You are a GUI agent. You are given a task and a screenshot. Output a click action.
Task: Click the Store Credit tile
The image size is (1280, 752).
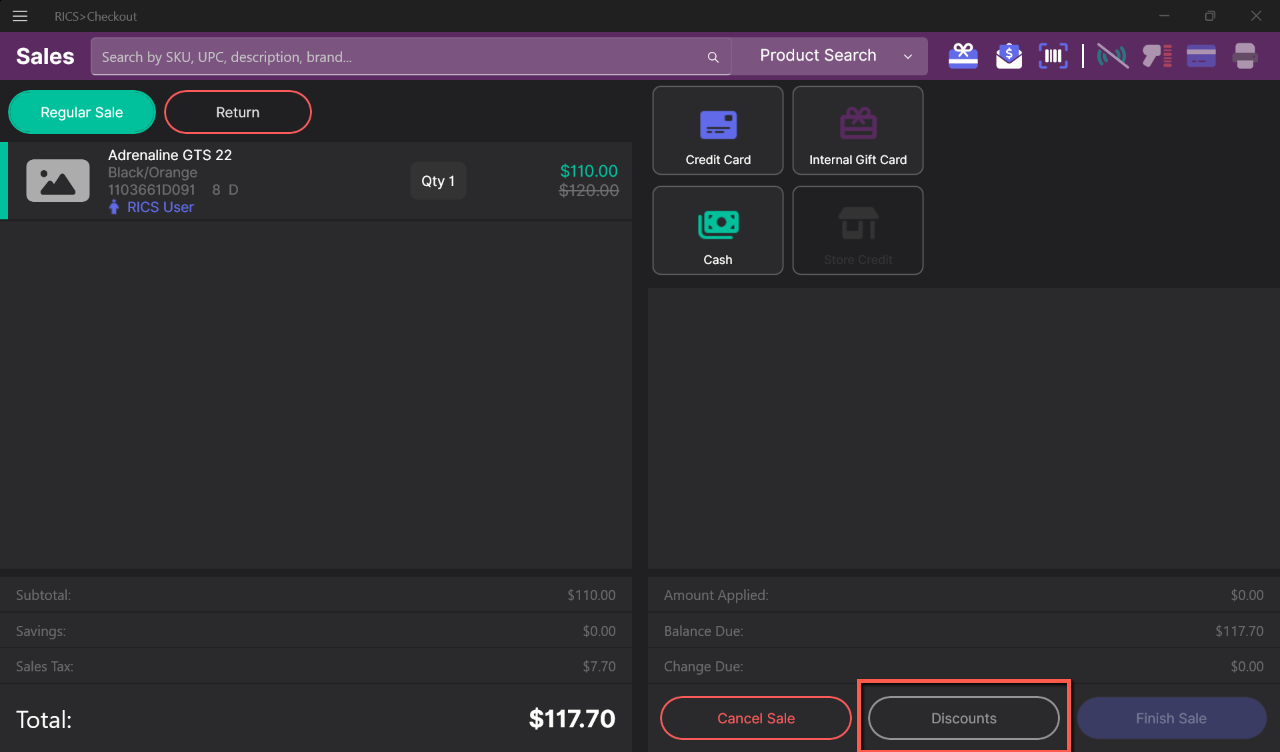[858, 230]
